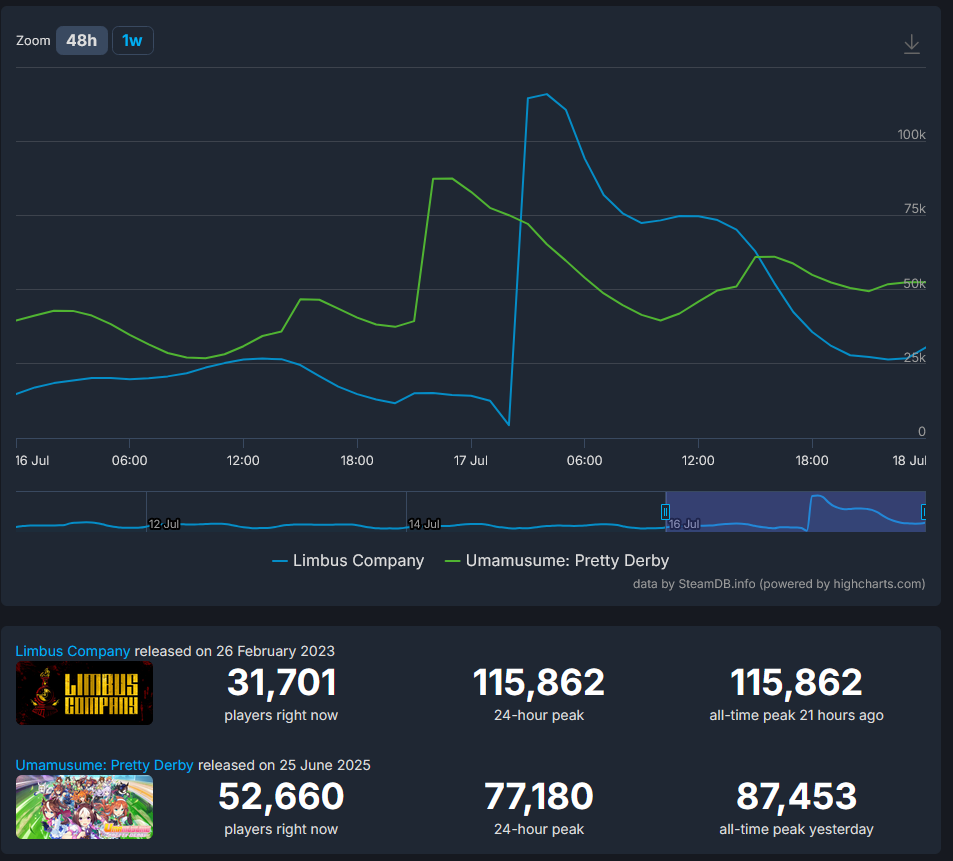Toggle Limbus Company series in legend
The width and height of the screenshot is (953, 861).
click(348, 560)
